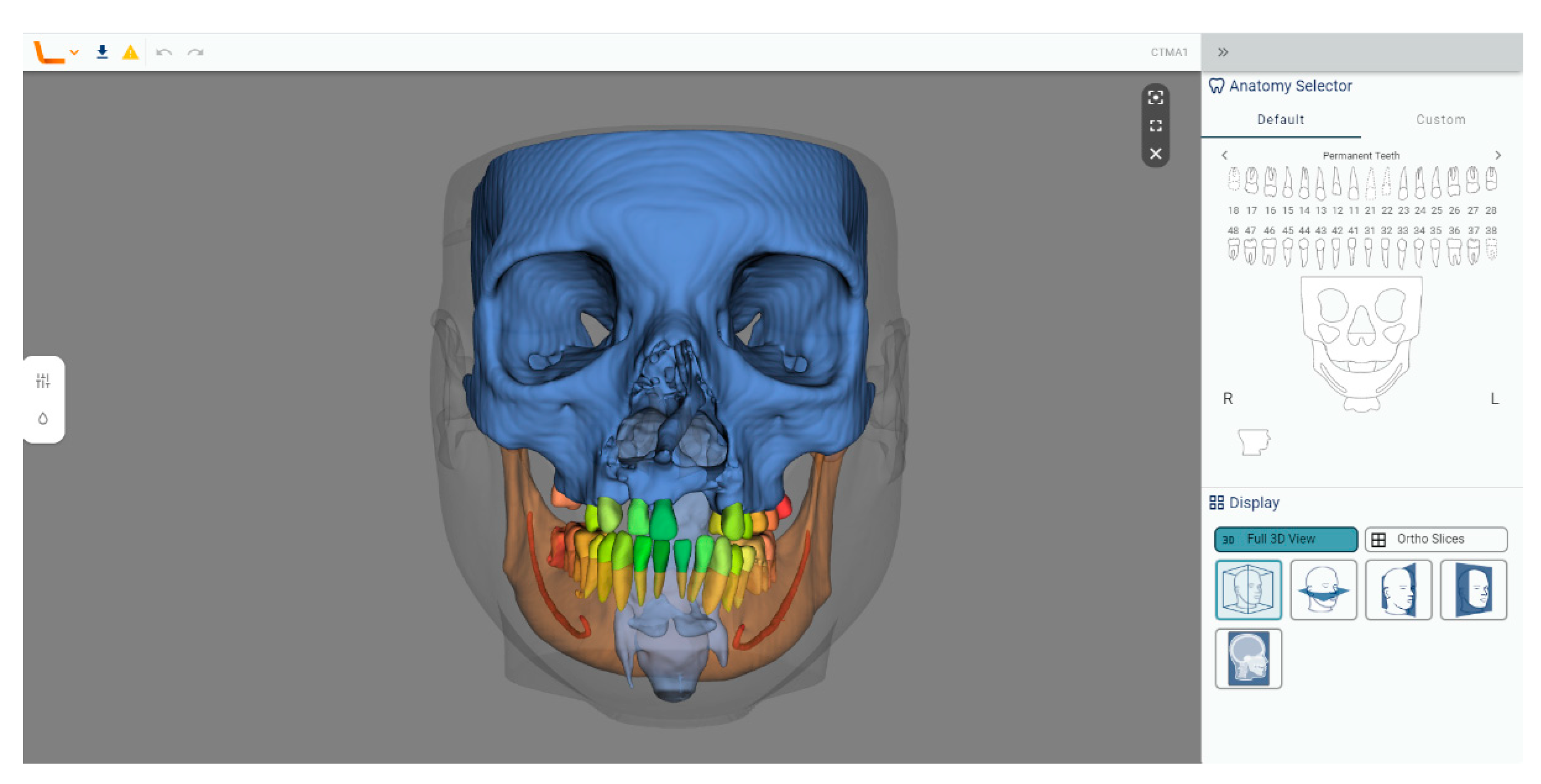This screenshot has width=1541, height=784.
Task: Go to previous teeth set chevron
Action: [x=1225, y=155]
